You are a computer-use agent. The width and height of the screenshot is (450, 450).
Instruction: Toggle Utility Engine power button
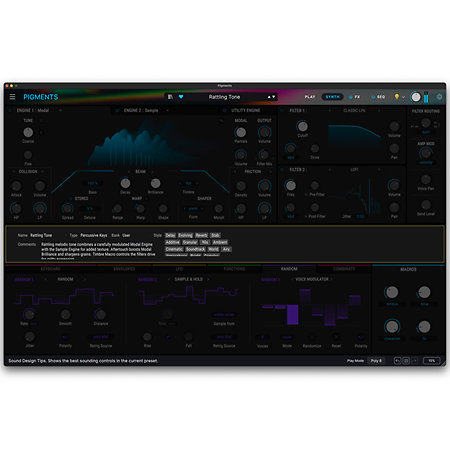[x=224, y=110]
